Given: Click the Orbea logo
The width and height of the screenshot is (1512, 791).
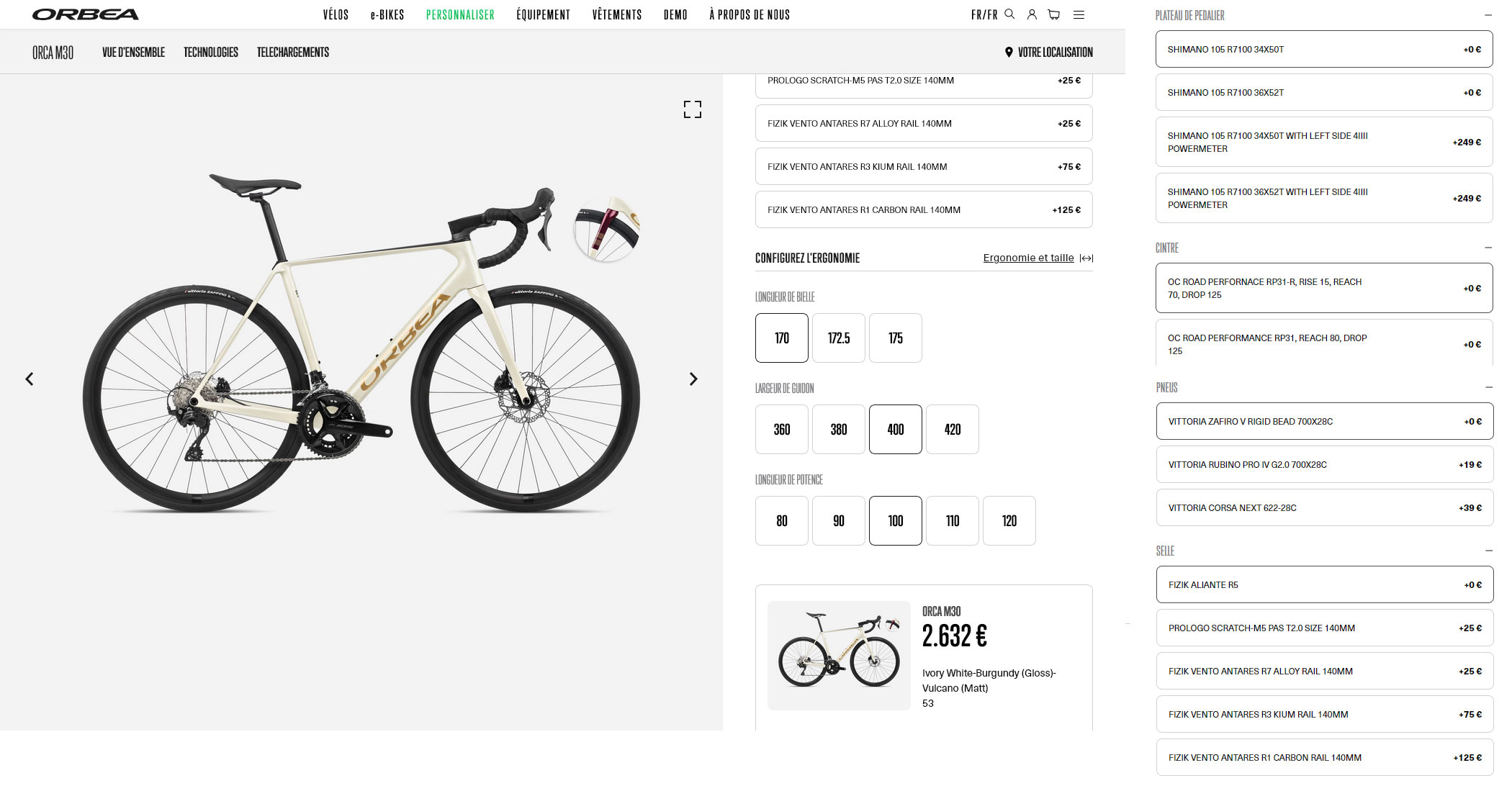Looking at the screenshot, I should pyautogui.click(x=86, y=14).
